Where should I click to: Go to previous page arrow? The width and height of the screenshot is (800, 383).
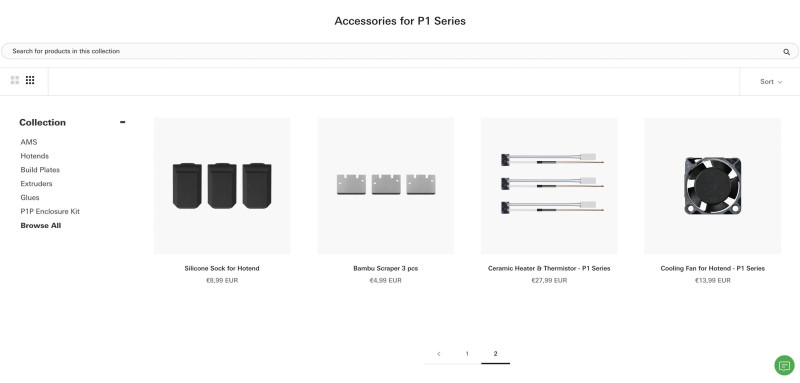point(439,353)
